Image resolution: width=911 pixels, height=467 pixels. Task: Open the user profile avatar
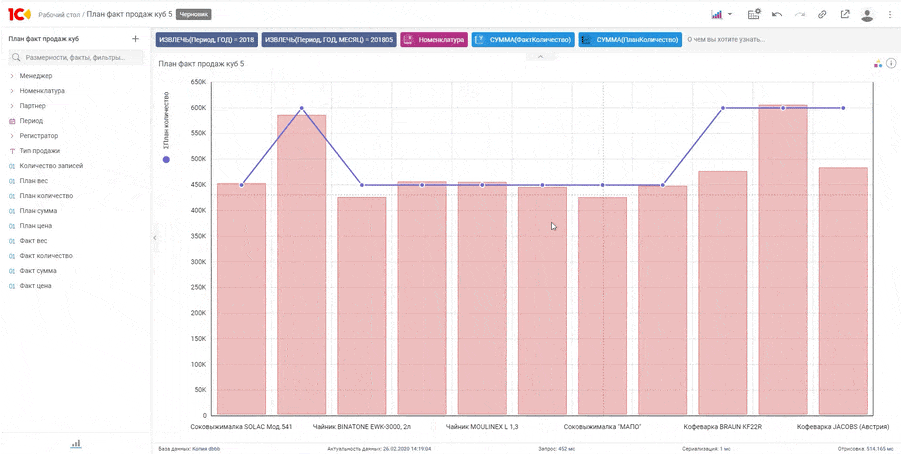tap(867, 15)
